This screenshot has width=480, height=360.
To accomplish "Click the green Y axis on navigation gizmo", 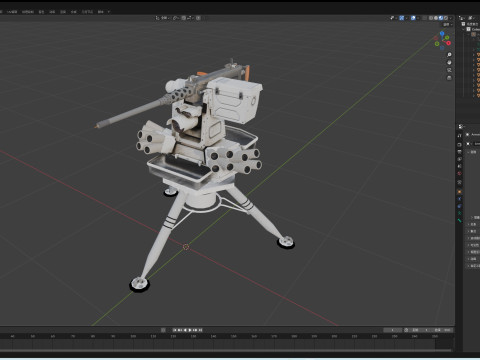I will click(447, 38).
